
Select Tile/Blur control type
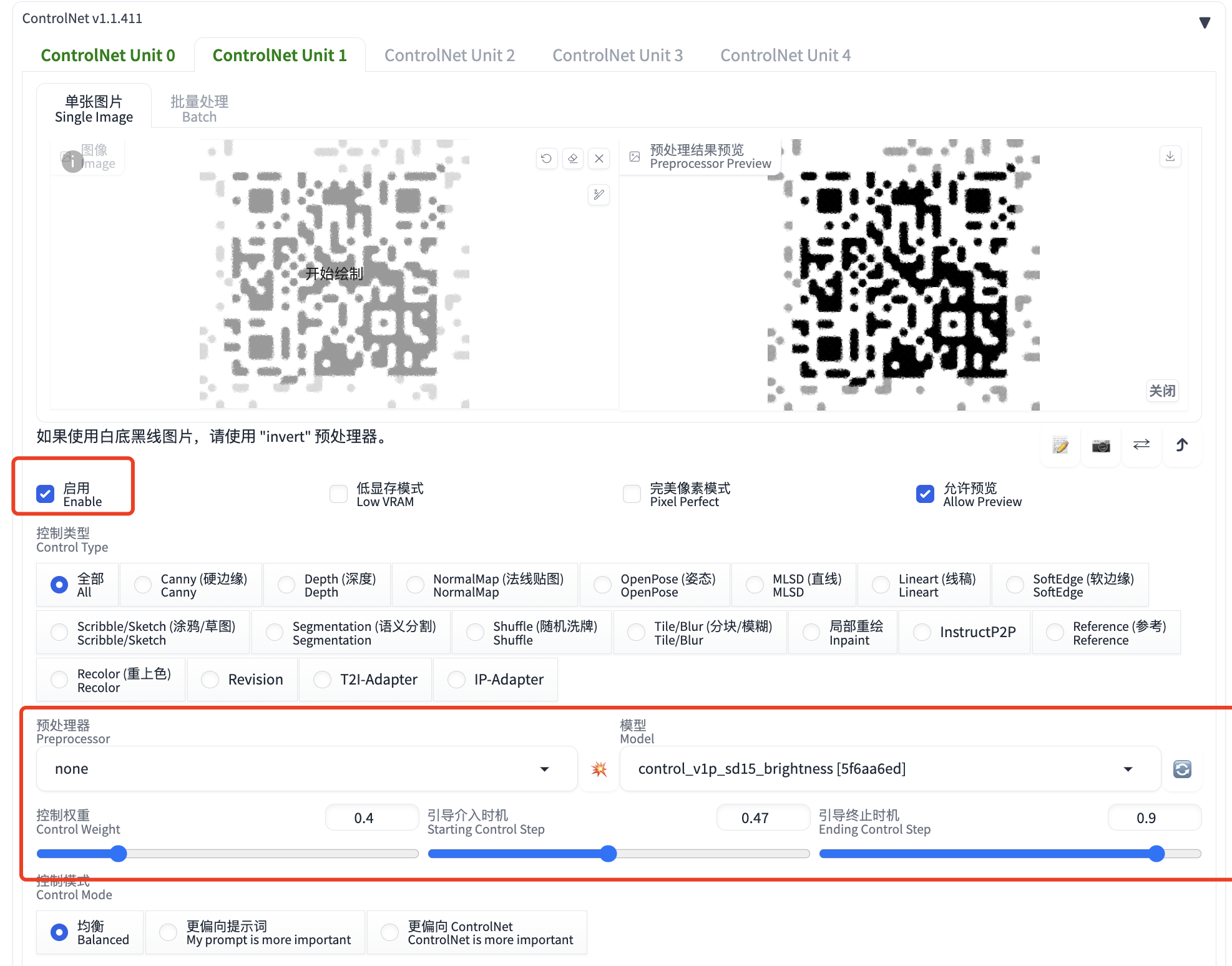pyautogui.click(x=700, y=632)
